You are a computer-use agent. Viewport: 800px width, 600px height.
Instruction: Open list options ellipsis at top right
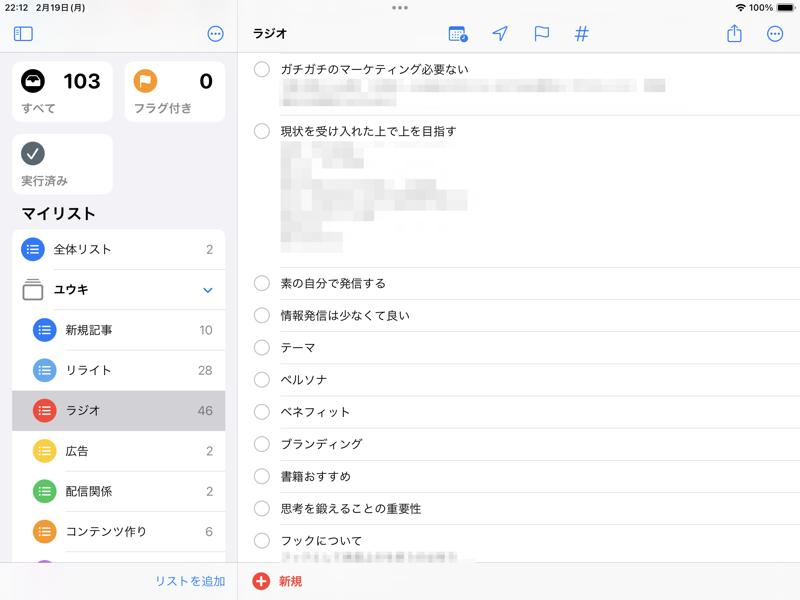coord(774,34)
